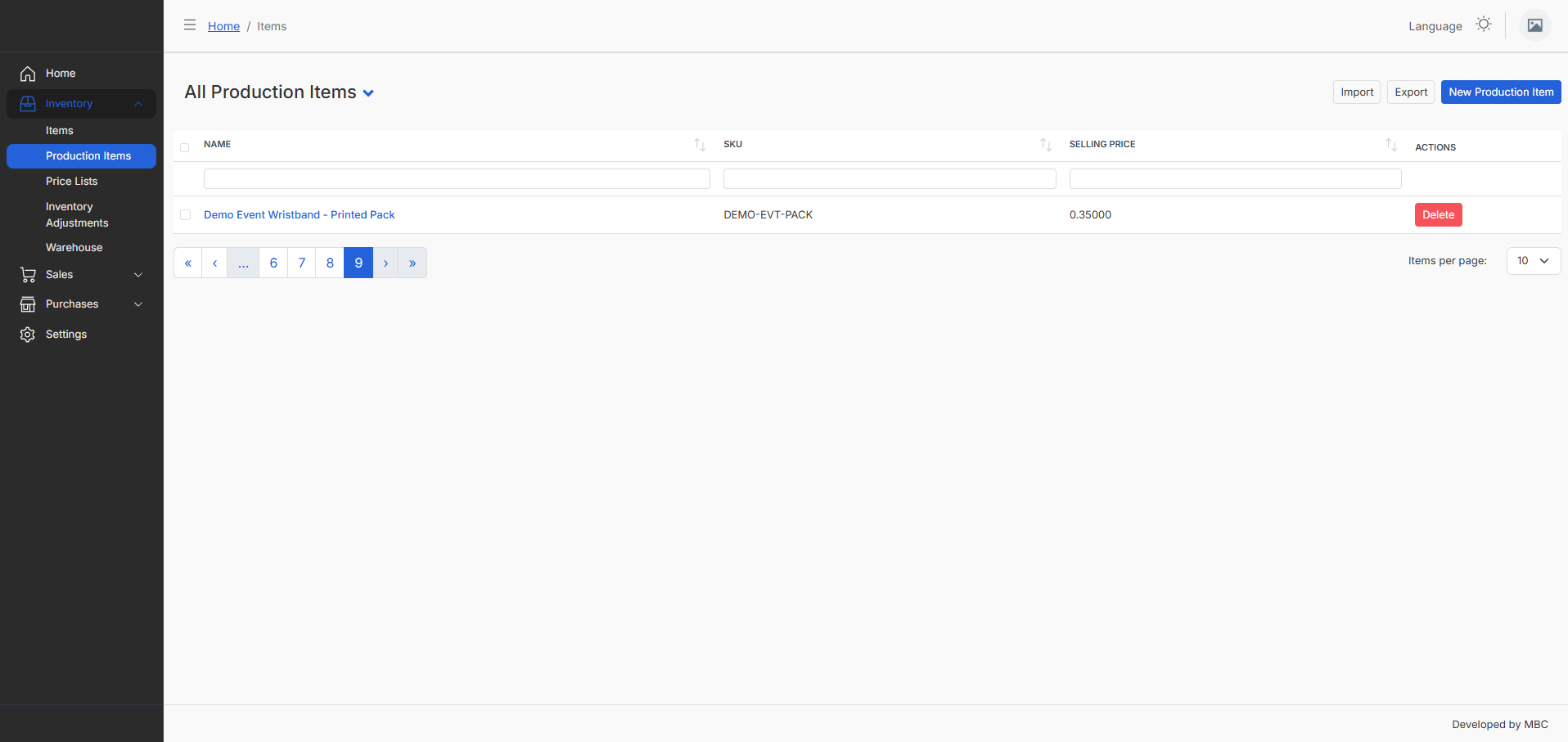Sort table by the NAME column arrows
This screenshot has height=742, width=1568.
click(x=700, y=145)
